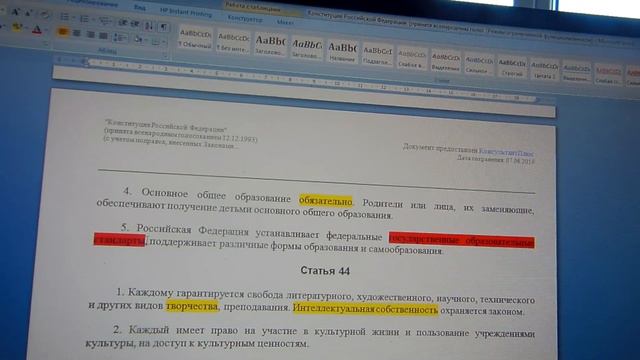Click the red-highlighted государственные образовательные phrase
The image size is (640, 360).
click(462, 240)
